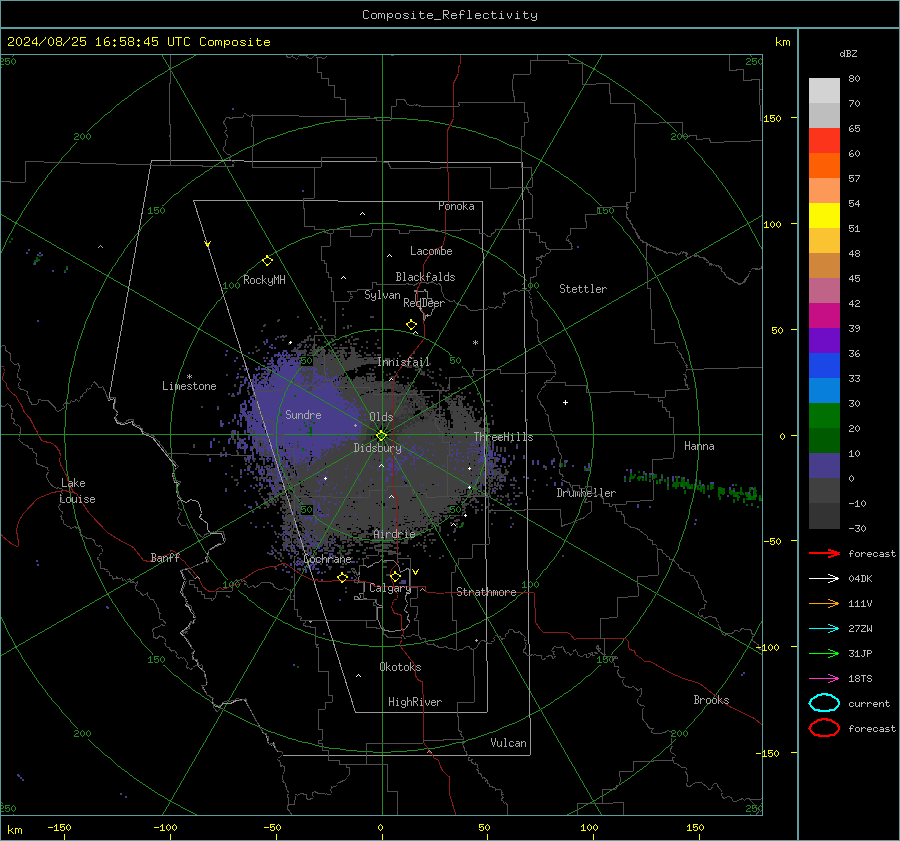Viewport: 900px width, 841px height.
Task: Click the Sundre town label
Action: point(303,414)
